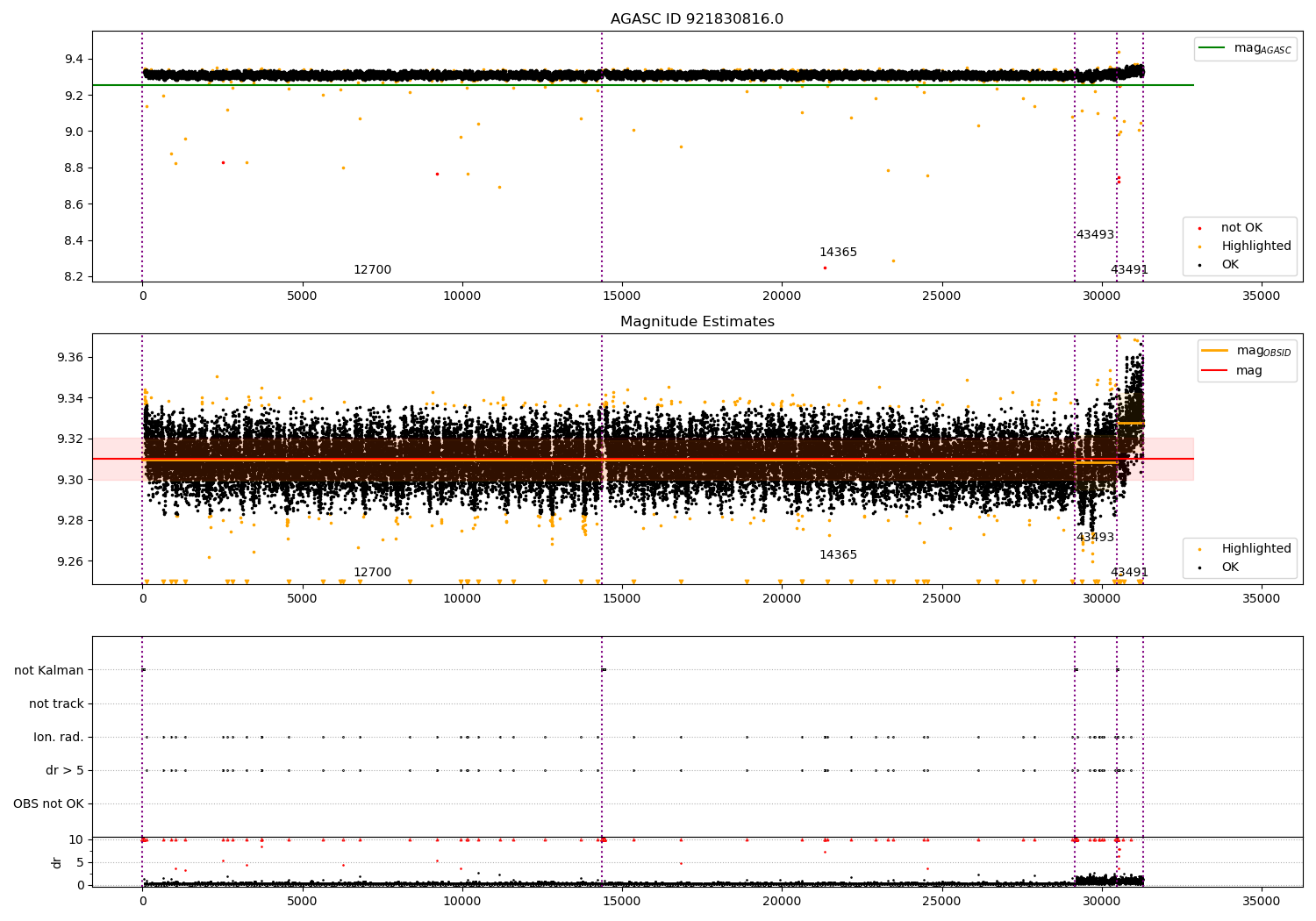Pick the 'OK' legend entry in top plot
The width and height of the screenshot is (1316, 921).
click(1219, 265)
